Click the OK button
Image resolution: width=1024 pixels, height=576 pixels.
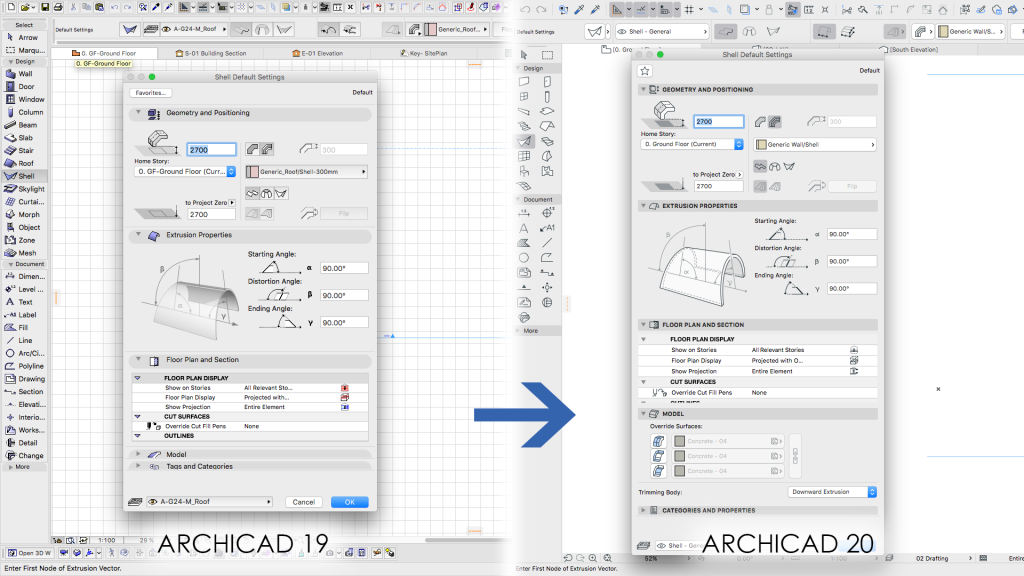349,502
